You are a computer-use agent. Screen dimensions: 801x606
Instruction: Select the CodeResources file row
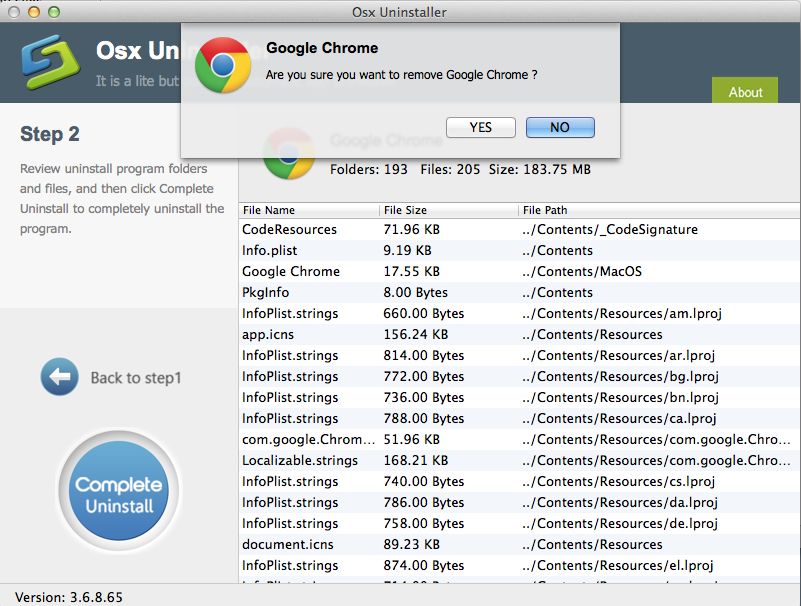[x=289, y=229]
